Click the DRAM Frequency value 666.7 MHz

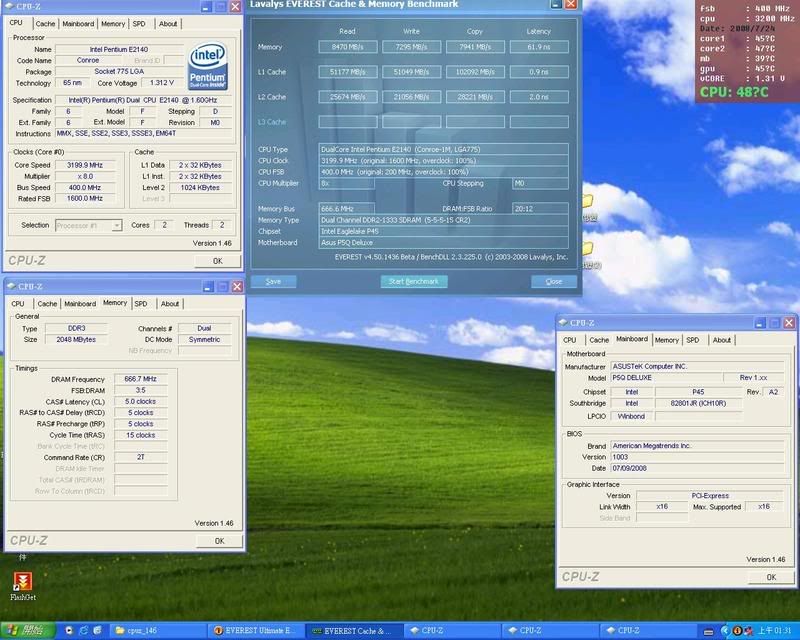coord(140,379)
